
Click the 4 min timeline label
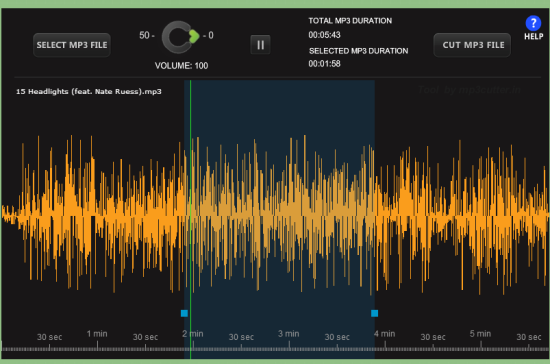tap(384, 334)
